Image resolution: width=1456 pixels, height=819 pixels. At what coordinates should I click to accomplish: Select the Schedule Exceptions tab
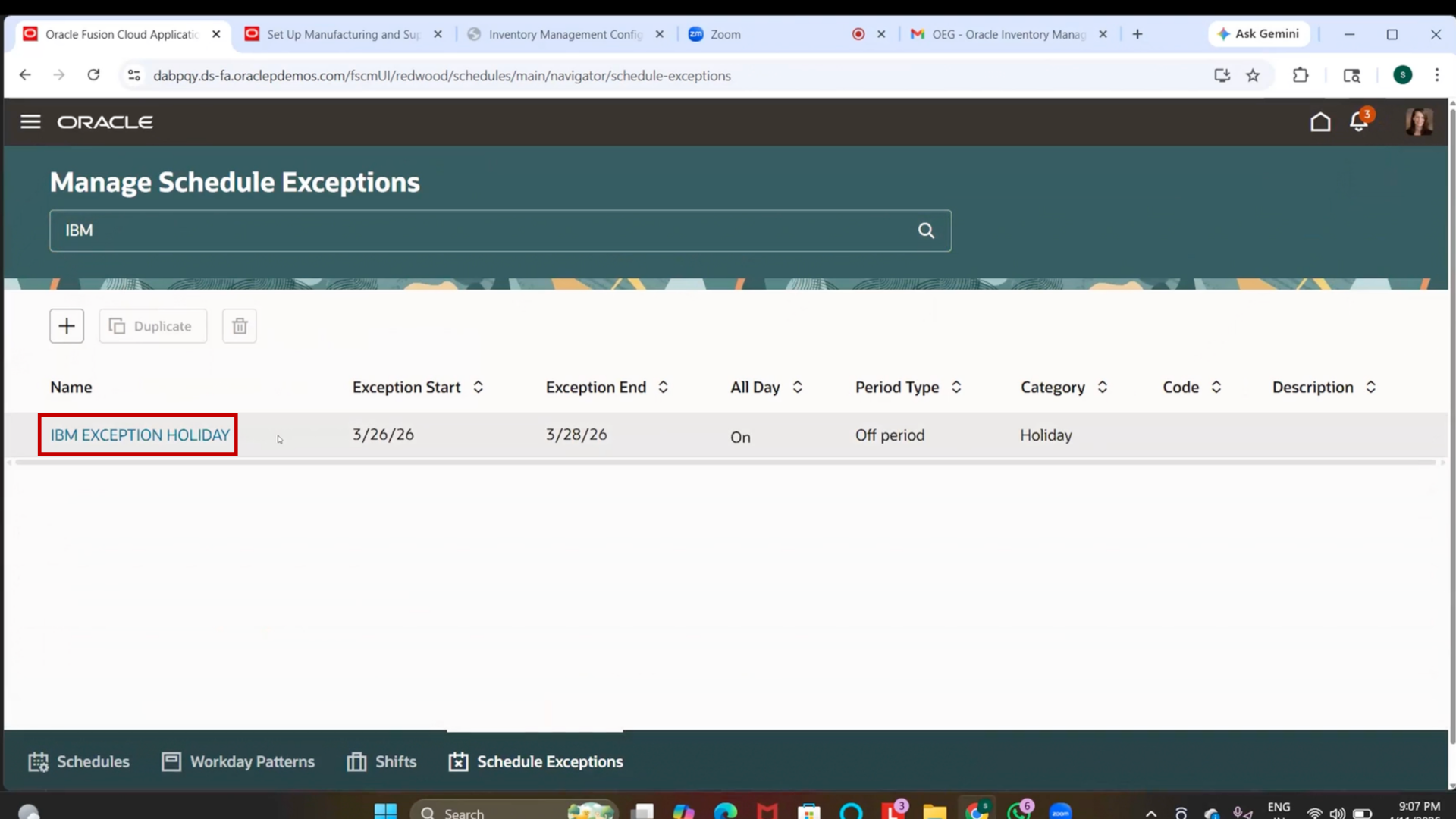[535, 761]
